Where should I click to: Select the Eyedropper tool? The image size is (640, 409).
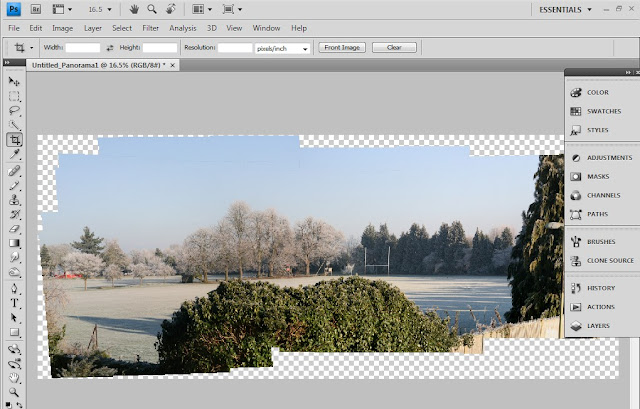14,154
